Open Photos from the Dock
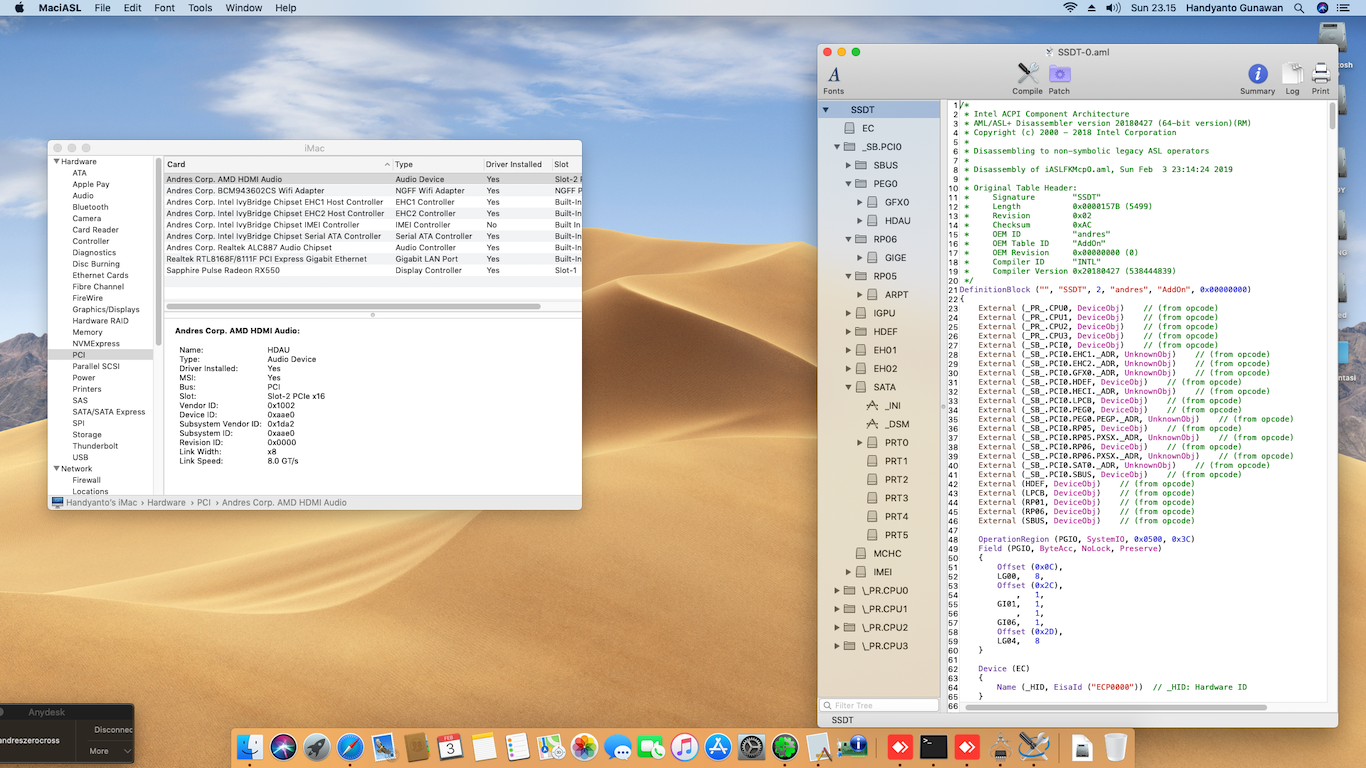 [584, 746]
